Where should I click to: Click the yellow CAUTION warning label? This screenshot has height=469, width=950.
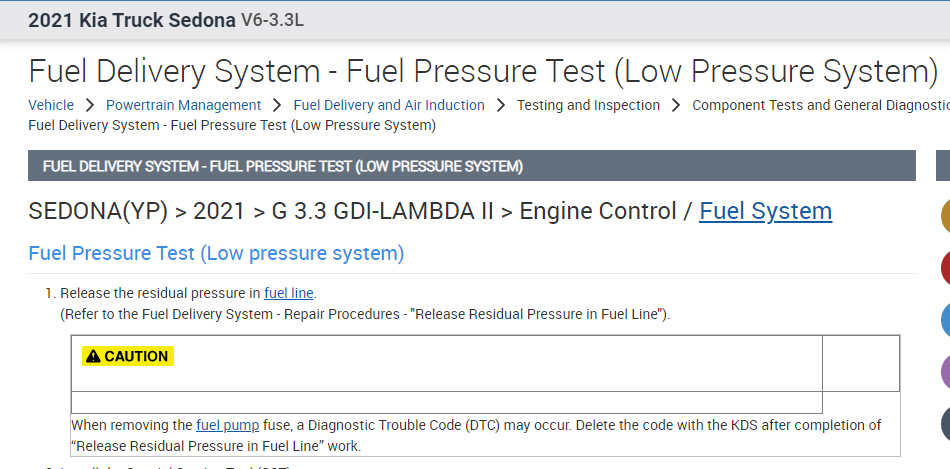(127, 356)
